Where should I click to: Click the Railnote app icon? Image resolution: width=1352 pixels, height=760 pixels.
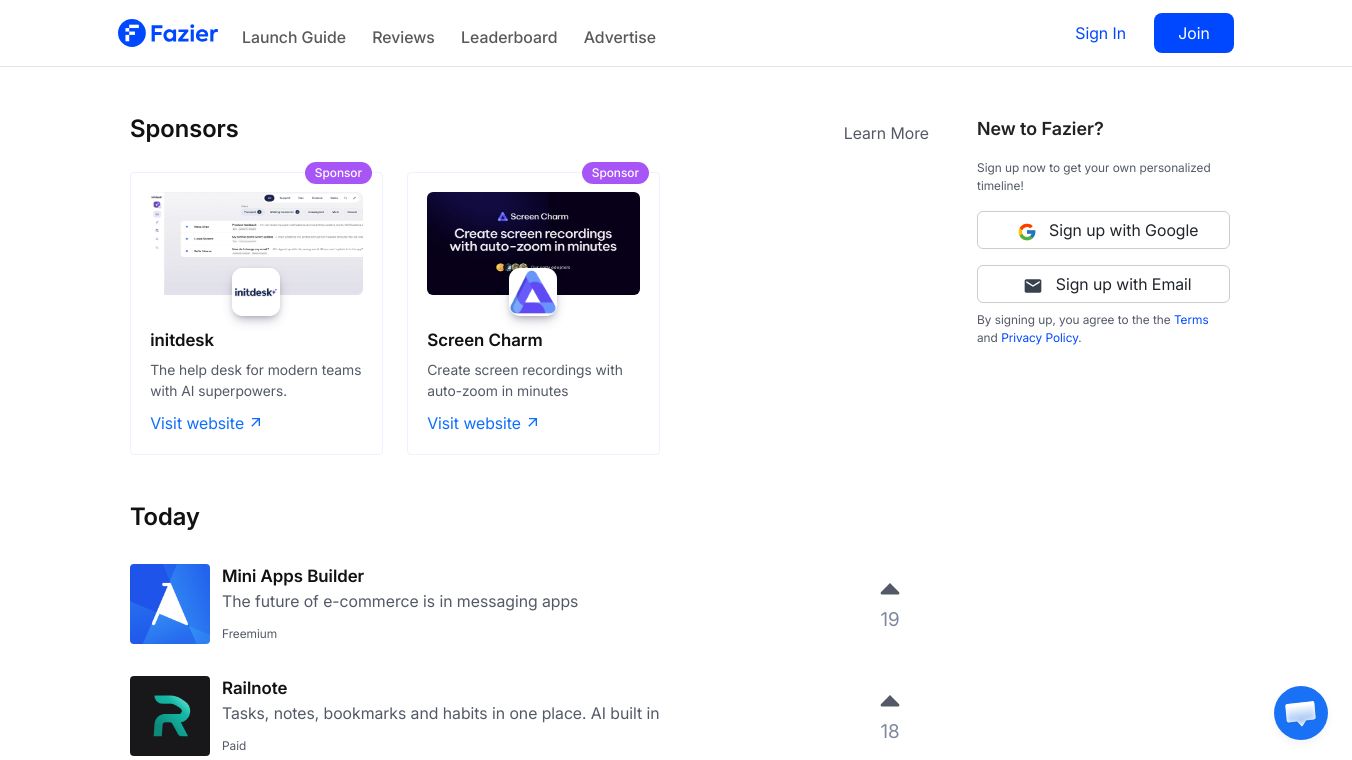click(170, 716)
